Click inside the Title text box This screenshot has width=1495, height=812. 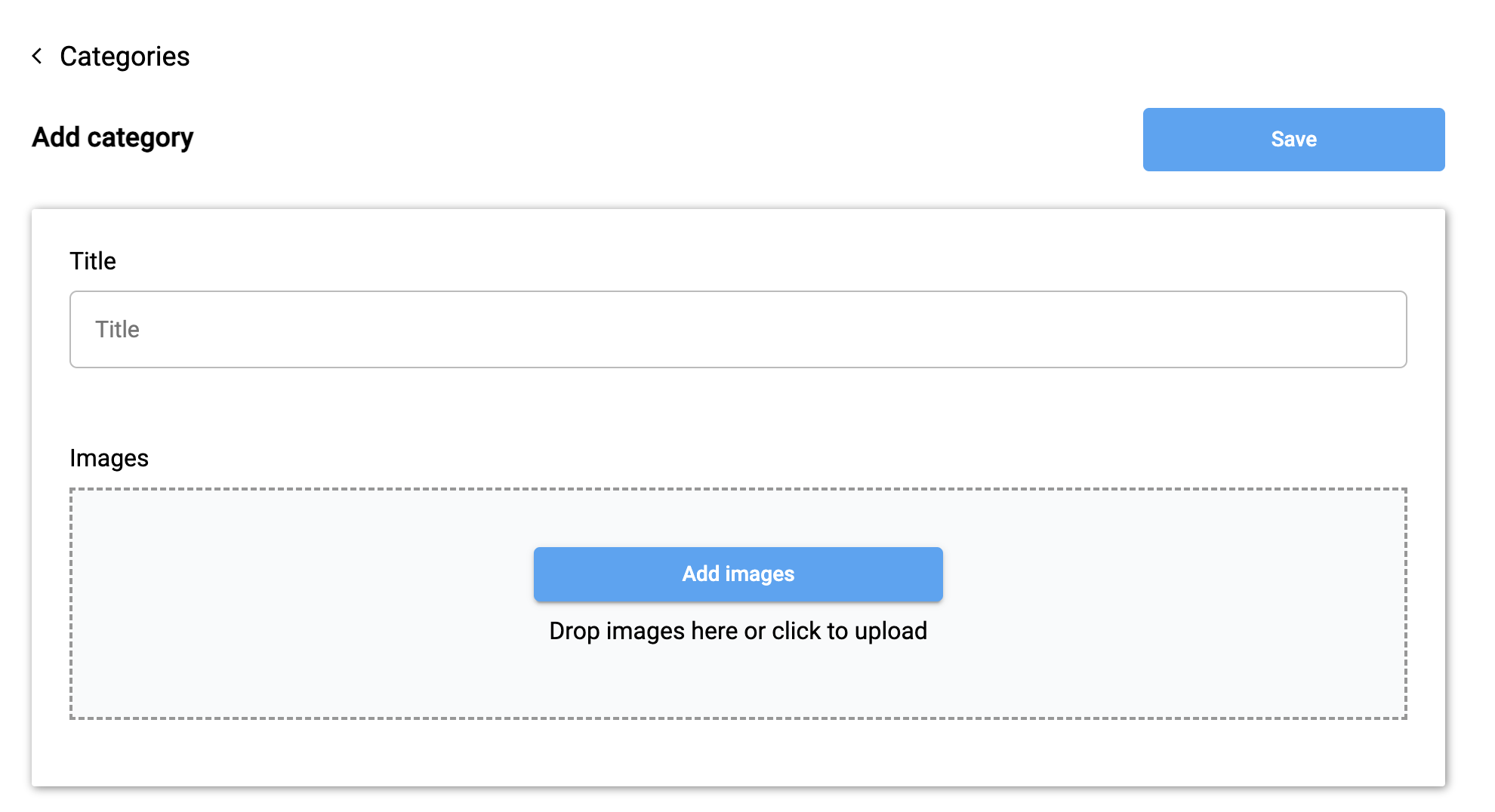738,329
